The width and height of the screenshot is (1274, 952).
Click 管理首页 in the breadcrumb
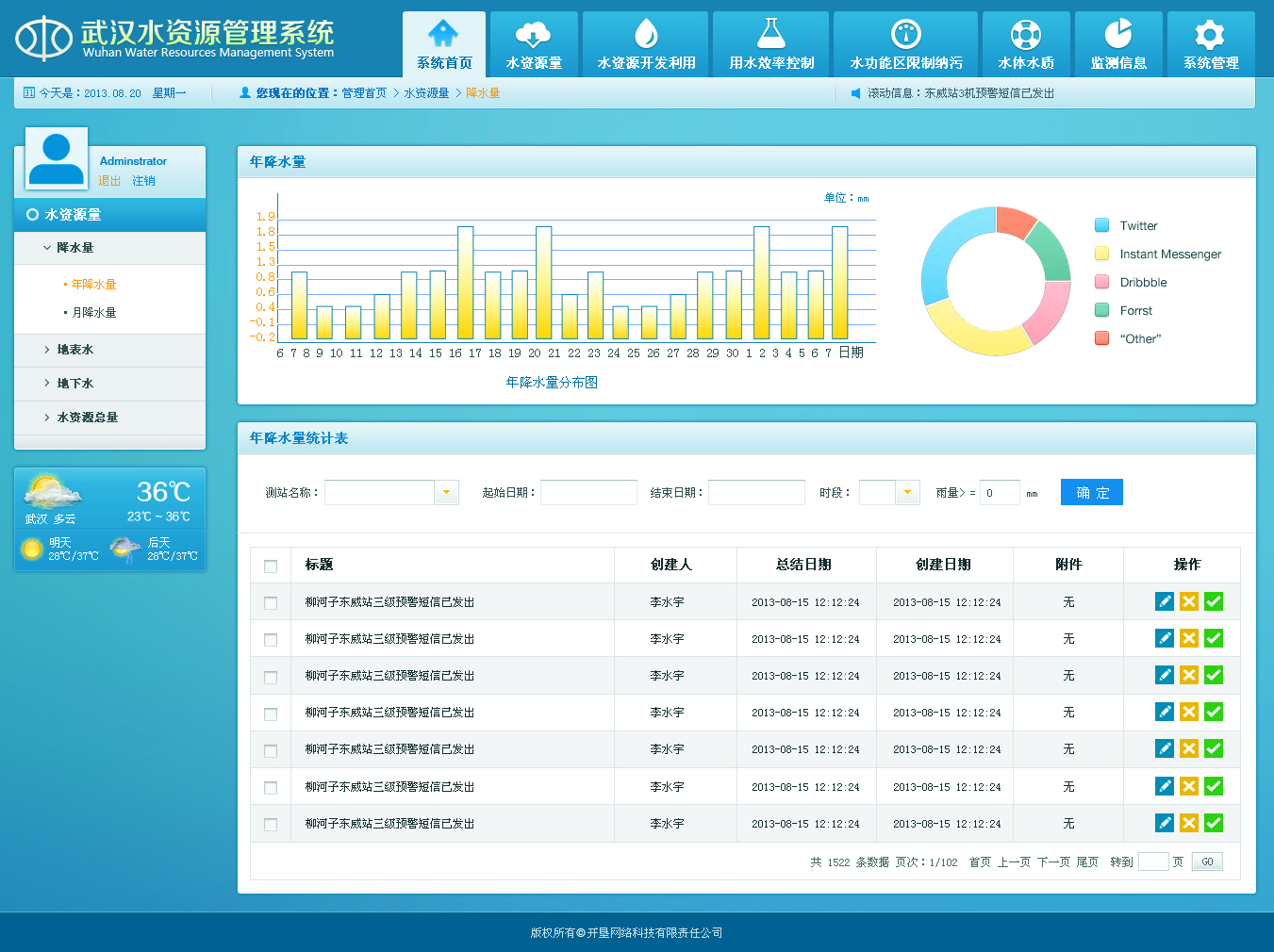[x=364, y=93]
